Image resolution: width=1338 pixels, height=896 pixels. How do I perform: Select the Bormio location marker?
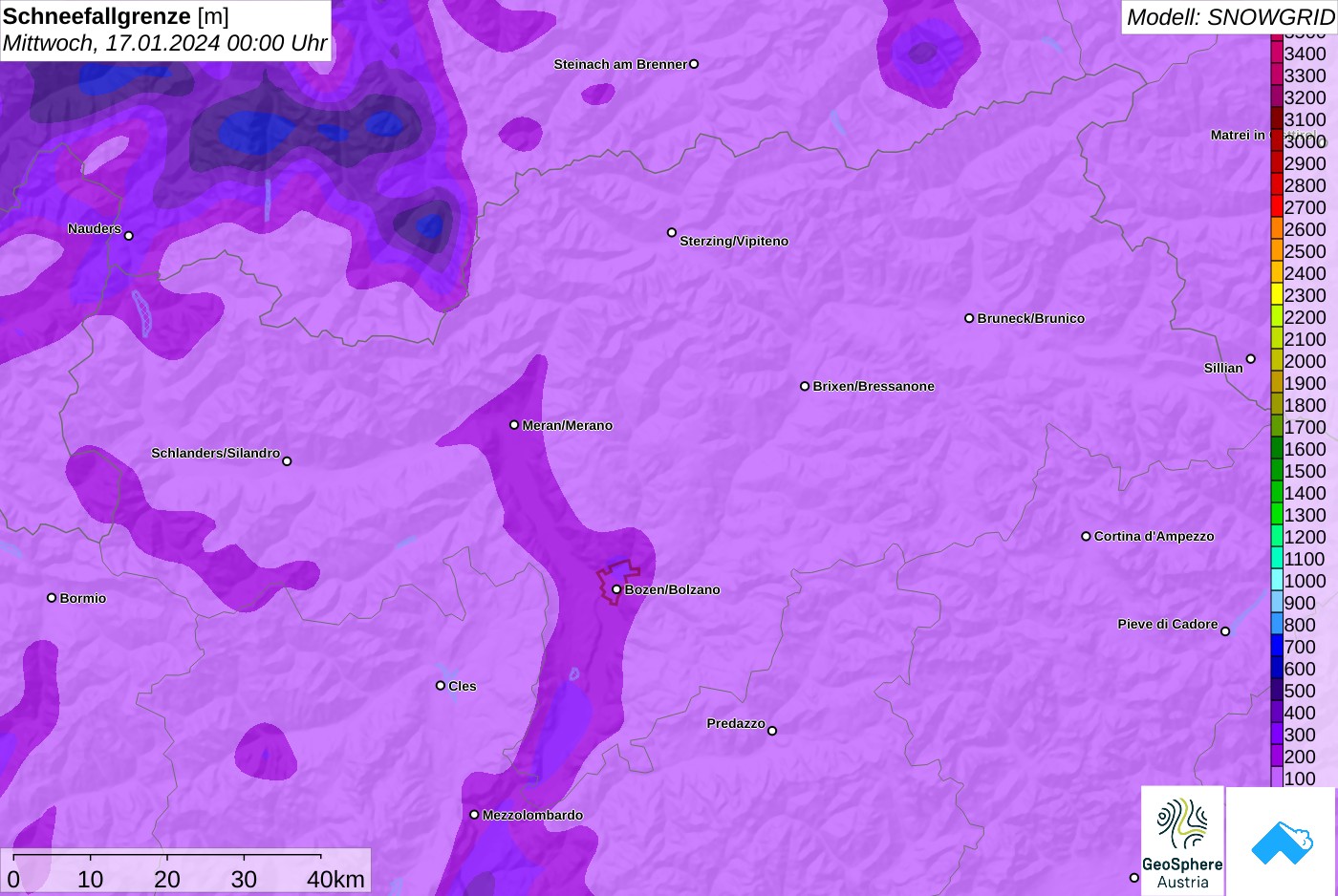pos(52,598)
